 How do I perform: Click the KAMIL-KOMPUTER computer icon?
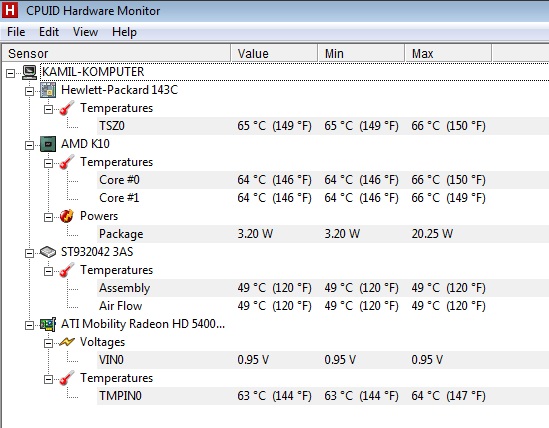pos(29,72)
